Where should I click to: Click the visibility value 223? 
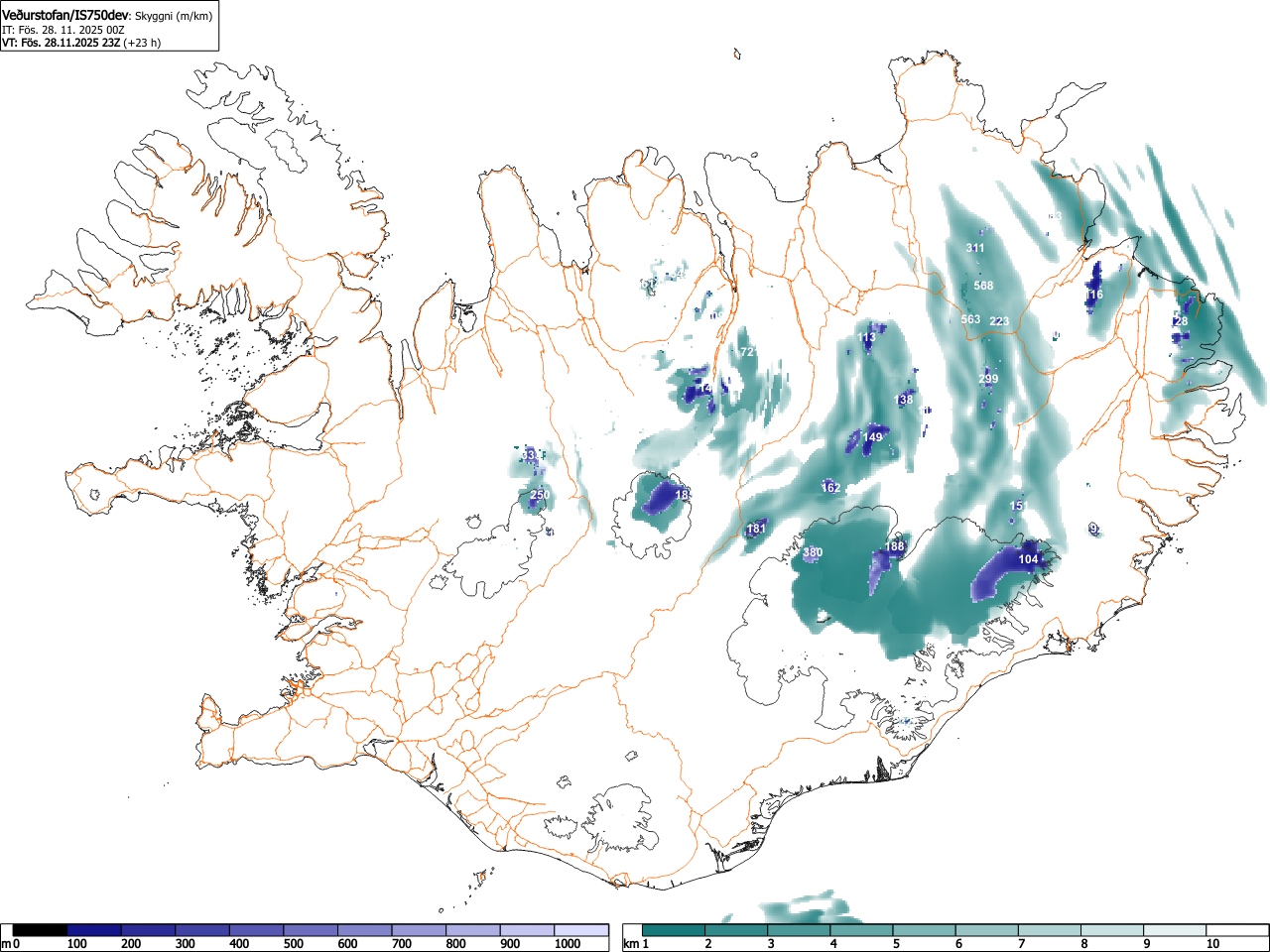click(x=999, y=321)
